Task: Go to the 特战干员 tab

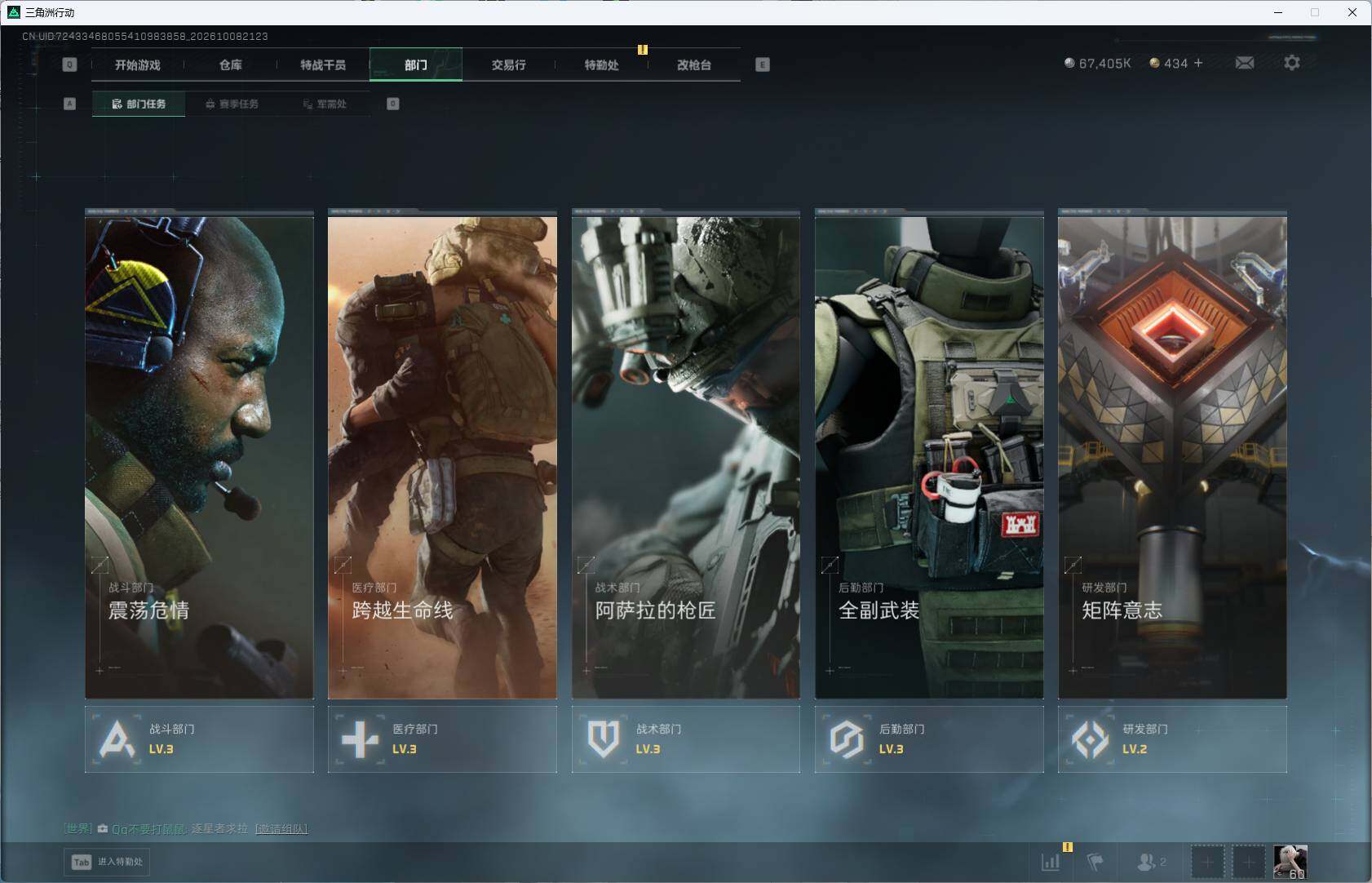Action: (323, 64)
